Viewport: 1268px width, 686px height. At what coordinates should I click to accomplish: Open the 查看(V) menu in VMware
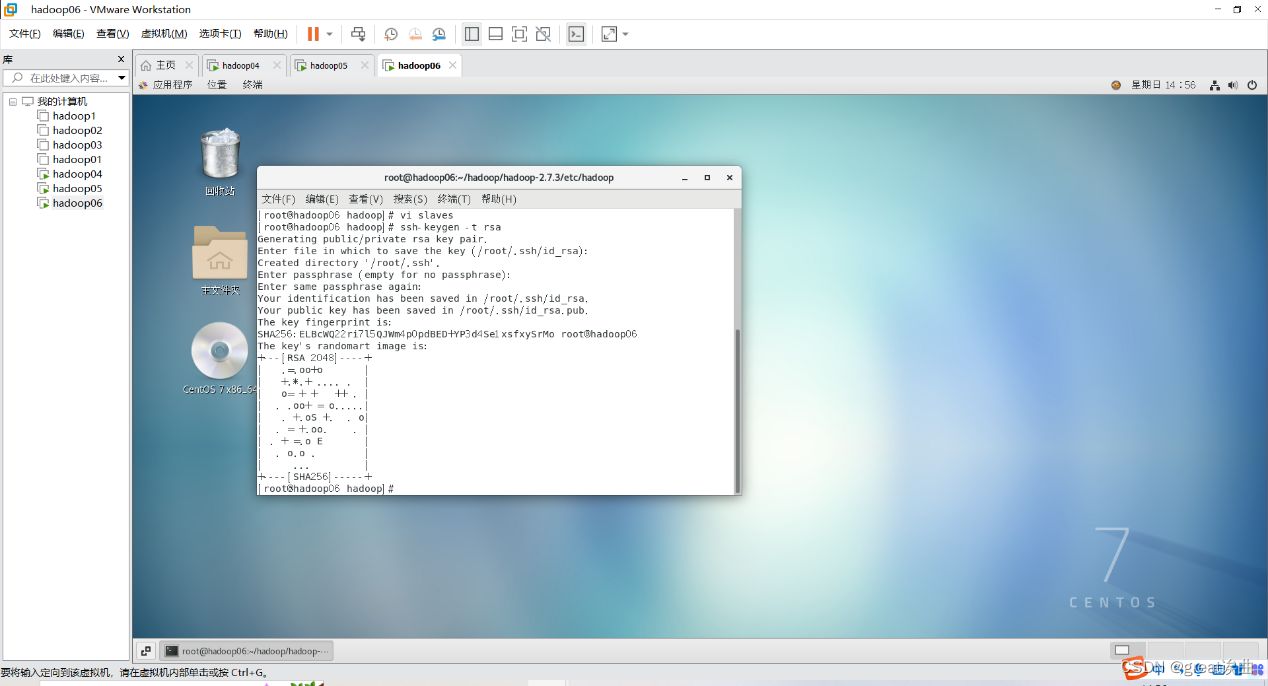pos(113,34)
